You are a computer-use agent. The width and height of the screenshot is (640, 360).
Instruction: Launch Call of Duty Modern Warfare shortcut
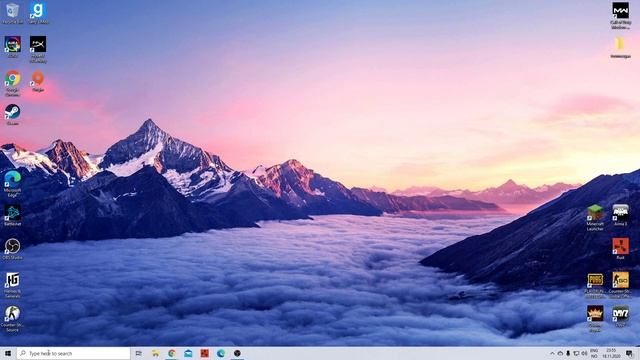pyautogui.click(x=620, y=16)
